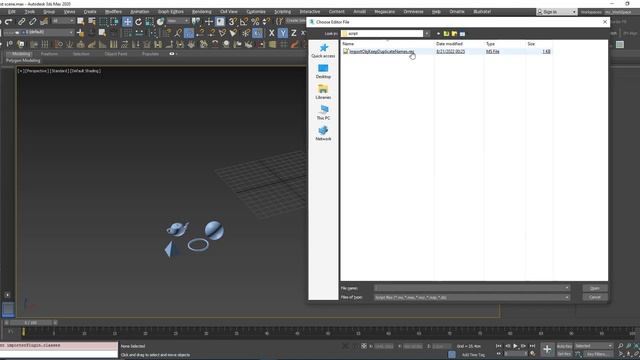Open the layer dropdown showing 0 (default)
The width and height of the screenshot is (640, 360).
pyautogui.click(x=38, y=32)
